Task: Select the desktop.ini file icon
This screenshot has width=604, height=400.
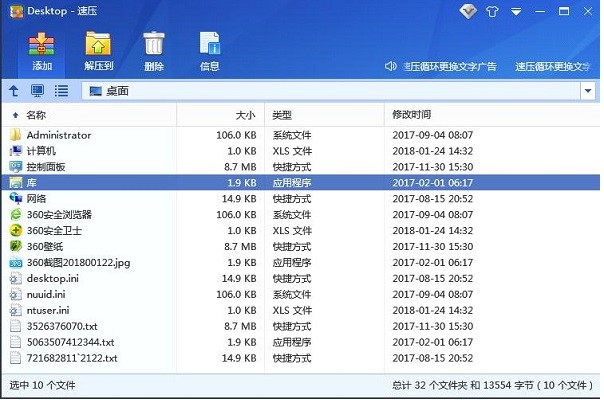Action: click(x=15, y=278)
